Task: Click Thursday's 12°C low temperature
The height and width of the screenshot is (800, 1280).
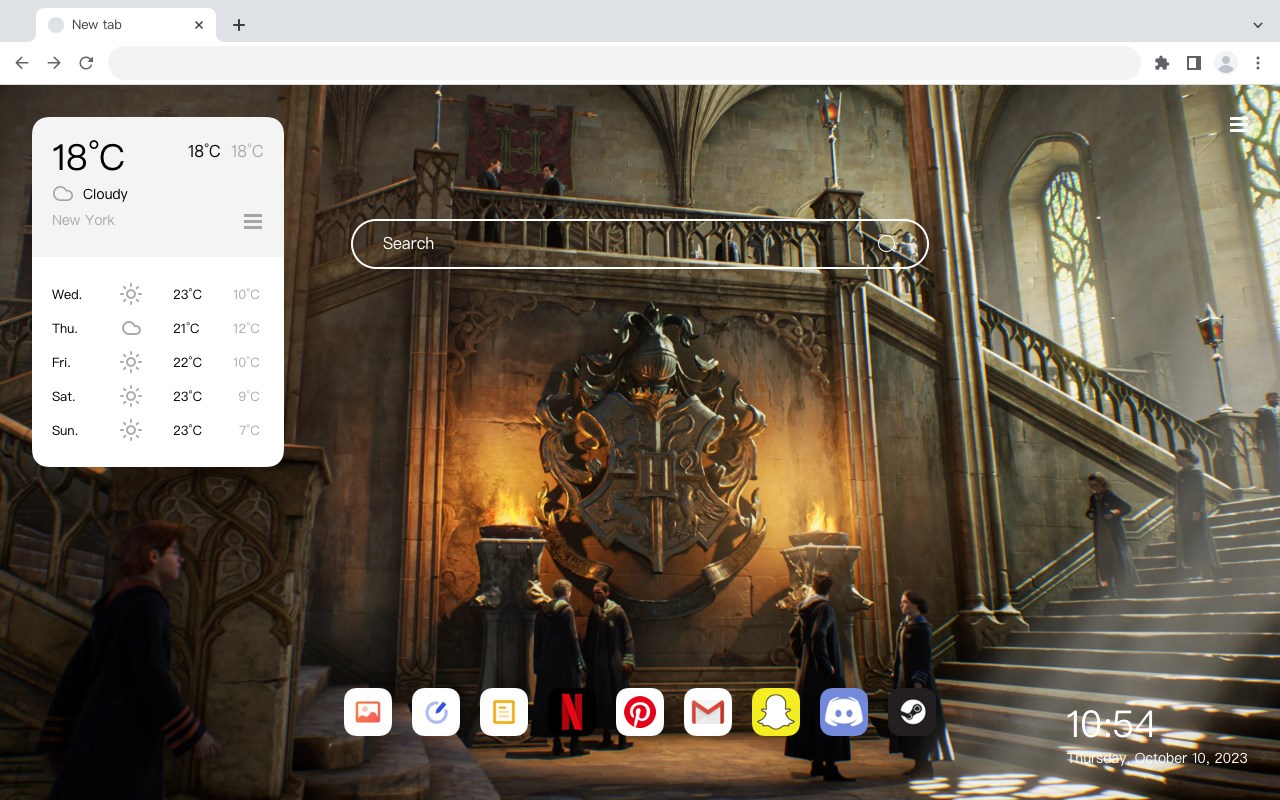Action: click(x=247, y=329)
